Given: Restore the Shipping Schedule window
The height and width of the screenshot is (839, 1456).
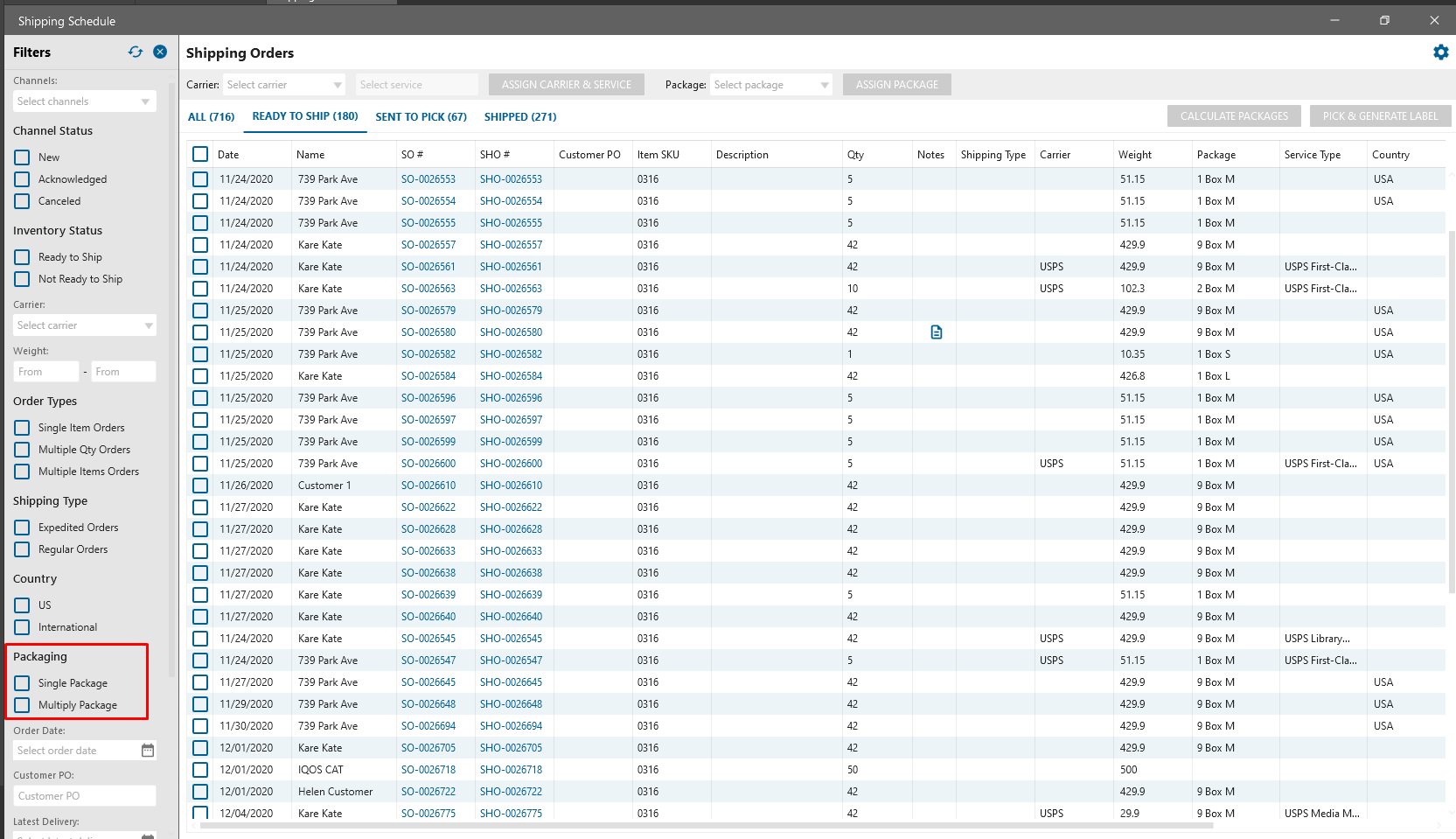Looking at the screenshot, I should (1384, 20).
